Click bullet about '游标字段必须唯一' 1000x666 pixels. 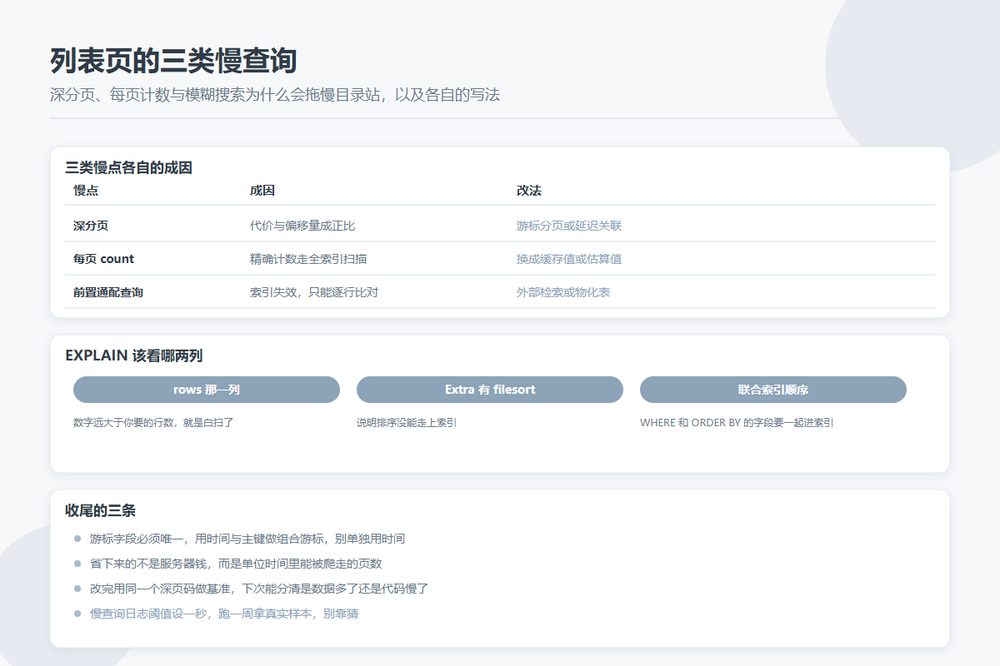click(247, 538)
